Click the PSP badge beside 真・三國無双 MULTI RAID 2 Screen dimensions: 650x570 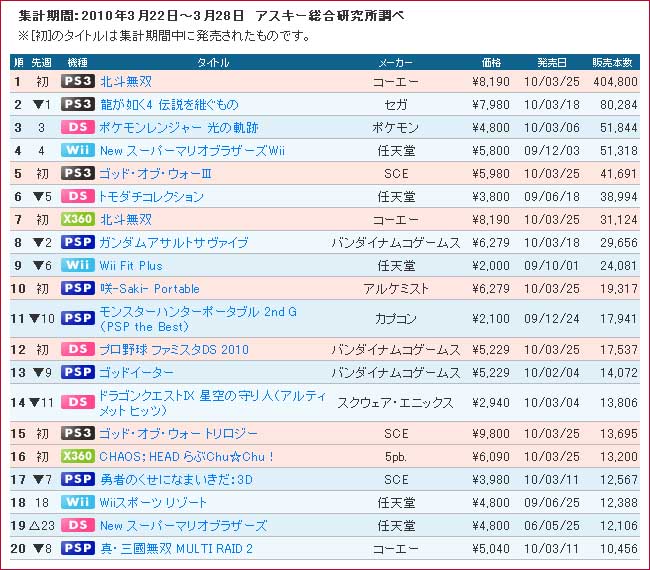(78, 548)
